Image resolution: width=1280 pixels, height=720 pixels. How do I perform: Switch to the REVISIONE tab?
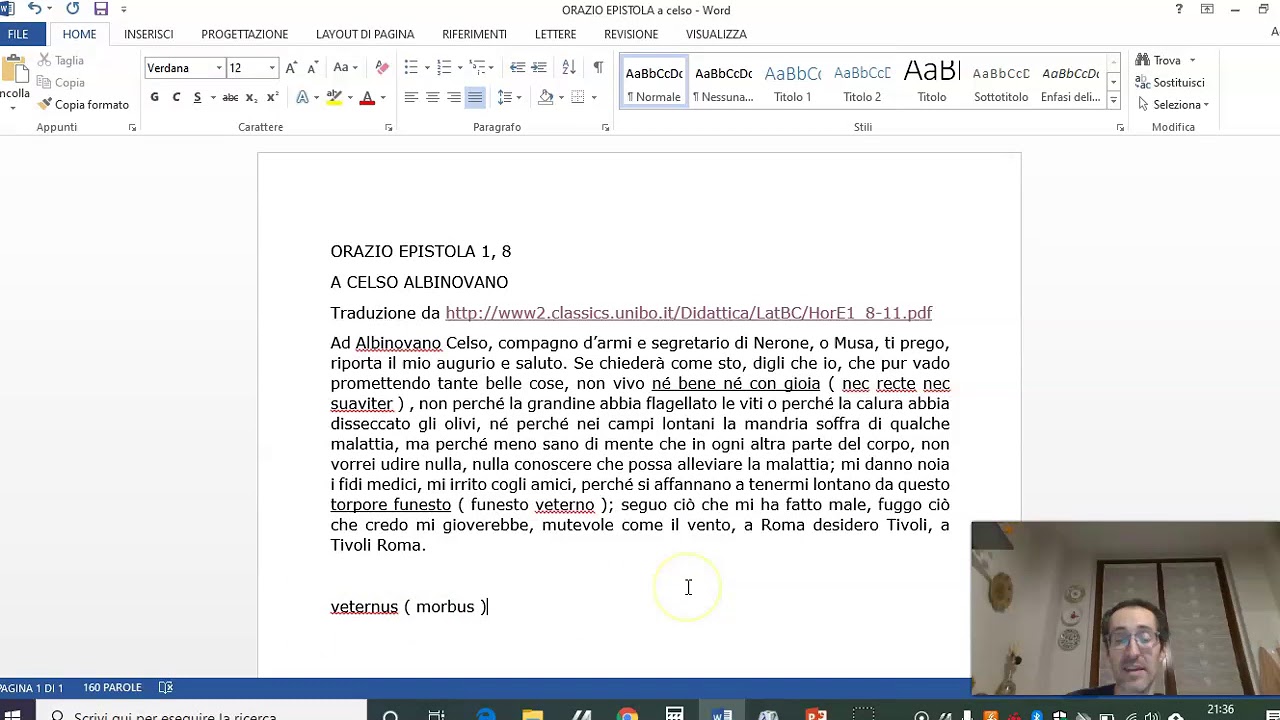coord(631,34)
